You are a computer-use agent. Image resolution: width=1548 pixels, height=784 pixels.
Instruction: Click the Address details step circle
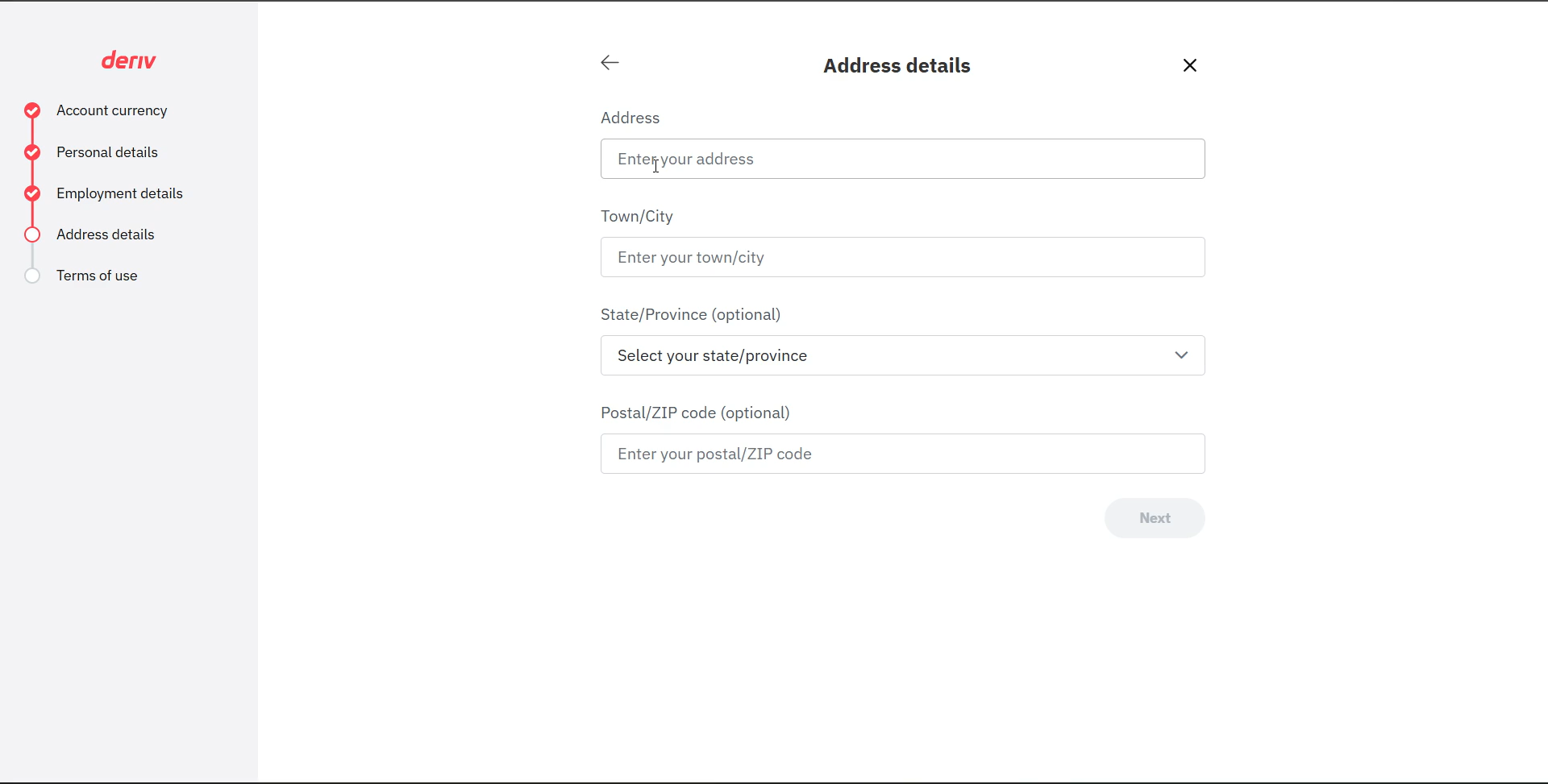[32, 234]
